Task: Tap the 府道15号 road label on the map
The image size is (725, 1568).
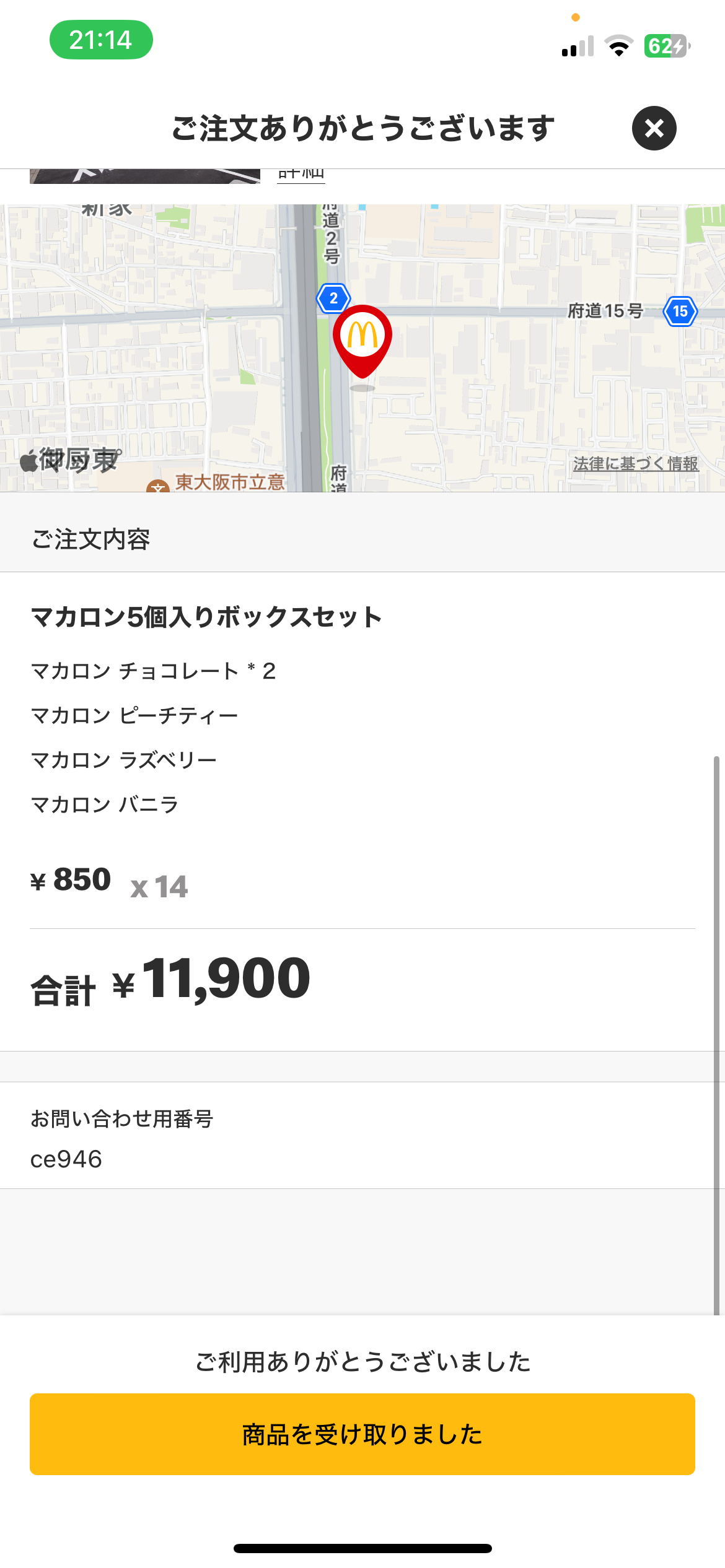Action: point(605,311)
